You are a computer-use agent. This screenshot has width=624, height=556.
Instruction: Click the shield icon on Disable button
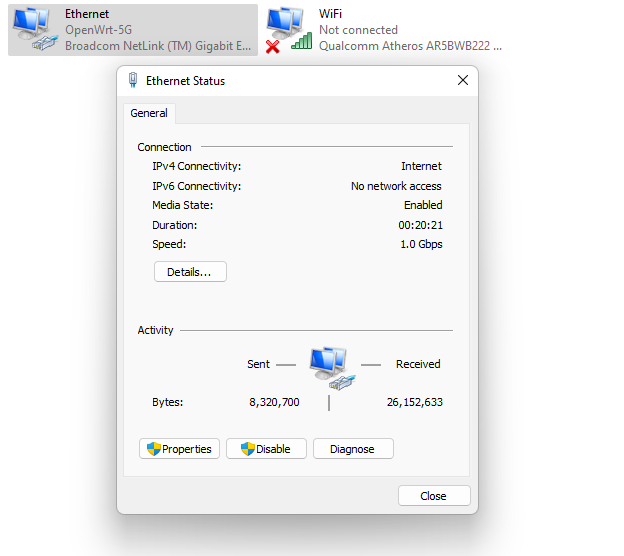(247, 449)
